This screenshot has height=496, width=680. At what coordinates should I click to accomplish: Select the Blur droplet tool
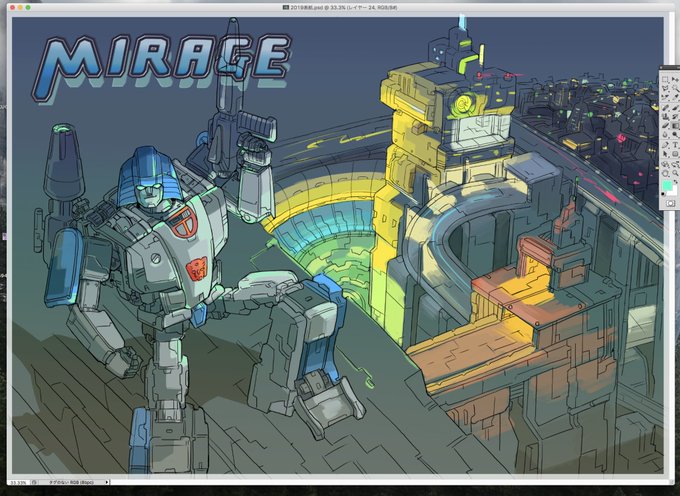(x=665, y=134)
